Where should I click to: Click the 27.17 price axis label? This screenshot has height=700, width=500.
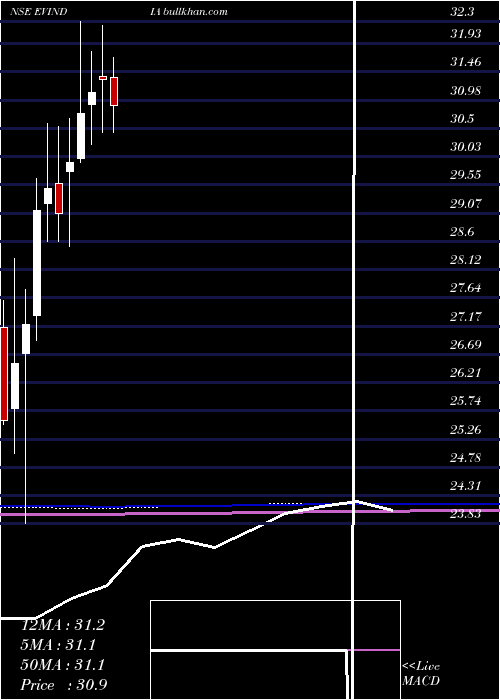point(466,317)
